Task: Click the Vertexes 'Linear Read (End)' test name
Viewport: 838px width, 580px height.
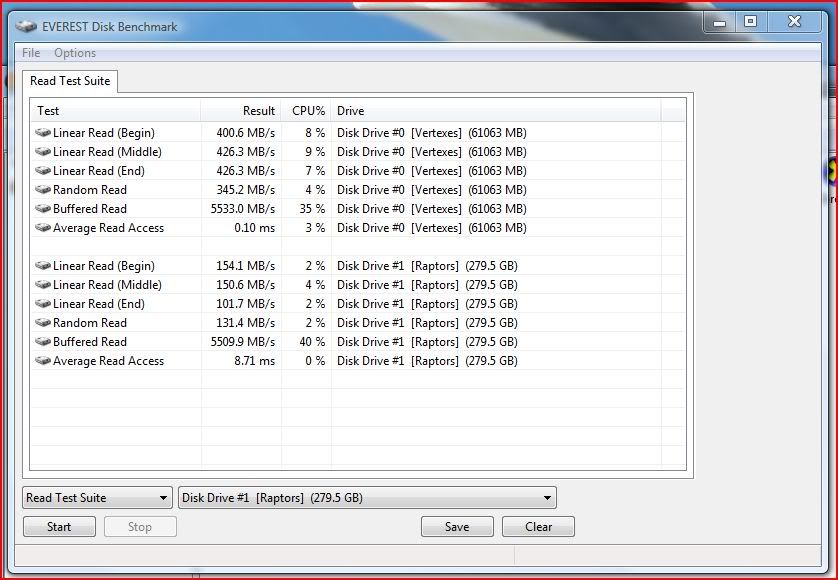Action: tap(99, 171)
